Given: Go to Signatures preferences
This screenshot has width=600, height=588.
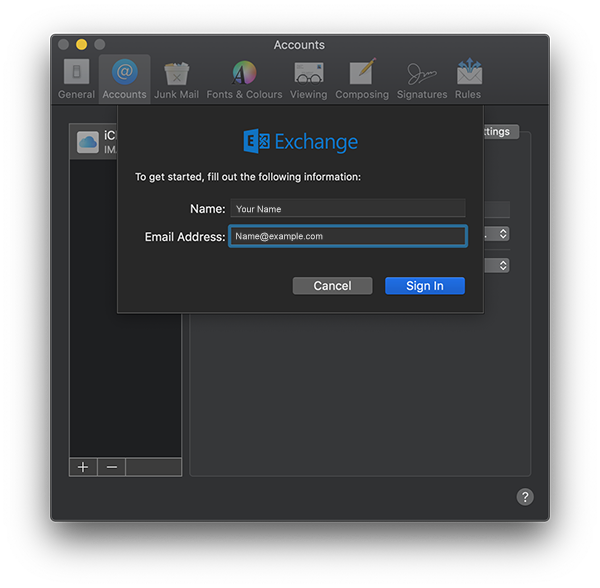Looking at the screenshot, I should [x=422, y=79].
